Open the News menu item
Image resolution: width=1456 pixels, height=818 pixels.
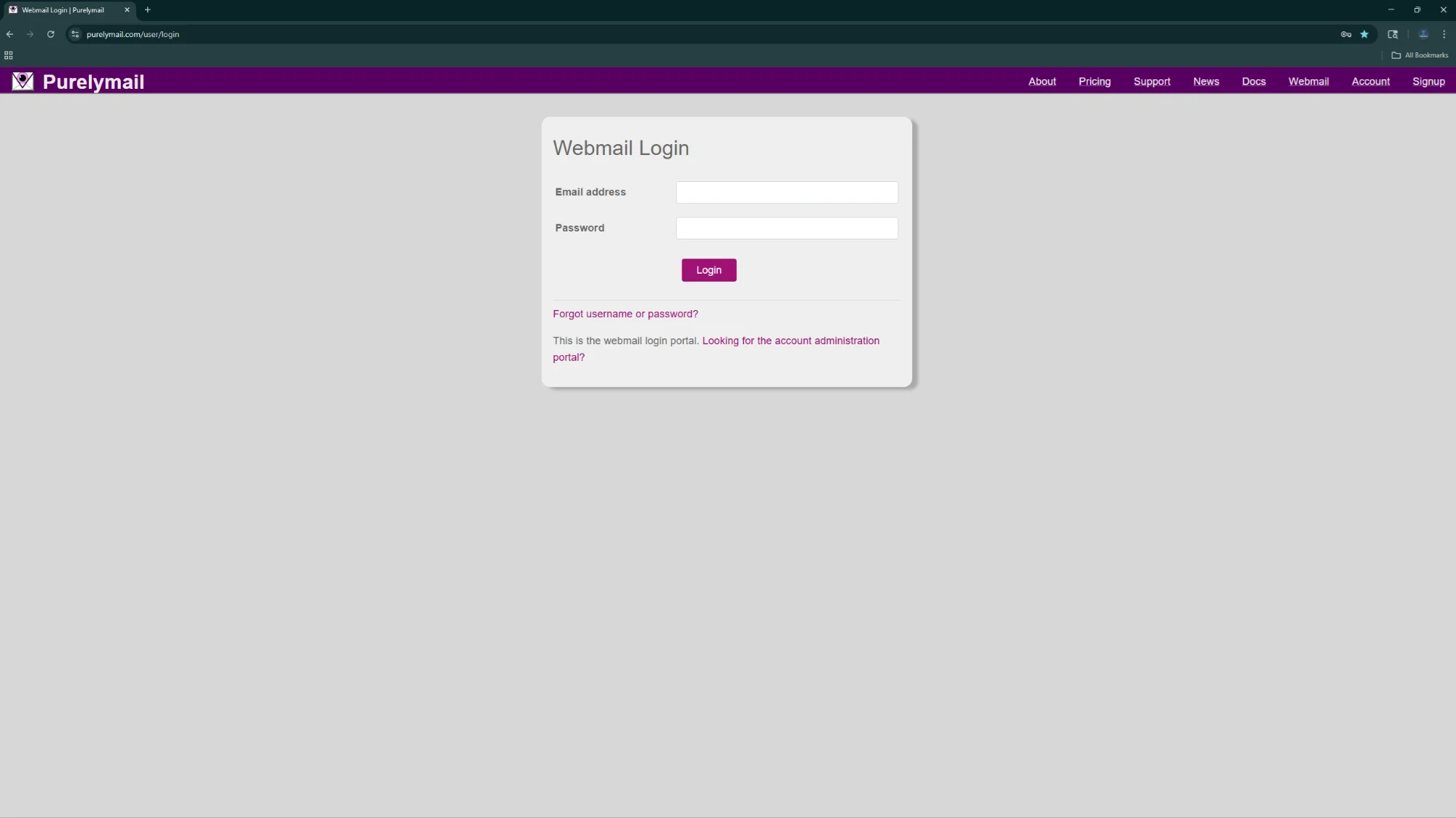point(1206,82)
